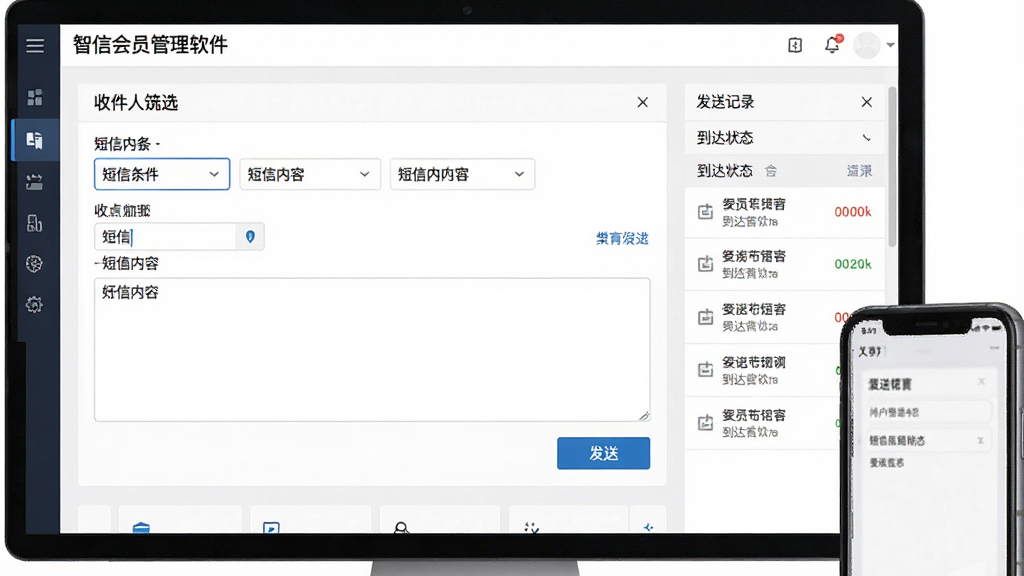Screen dimensions: 1024x576
Task: Click the small icon beside 到达状态 subheader
Action: point(771,171)
